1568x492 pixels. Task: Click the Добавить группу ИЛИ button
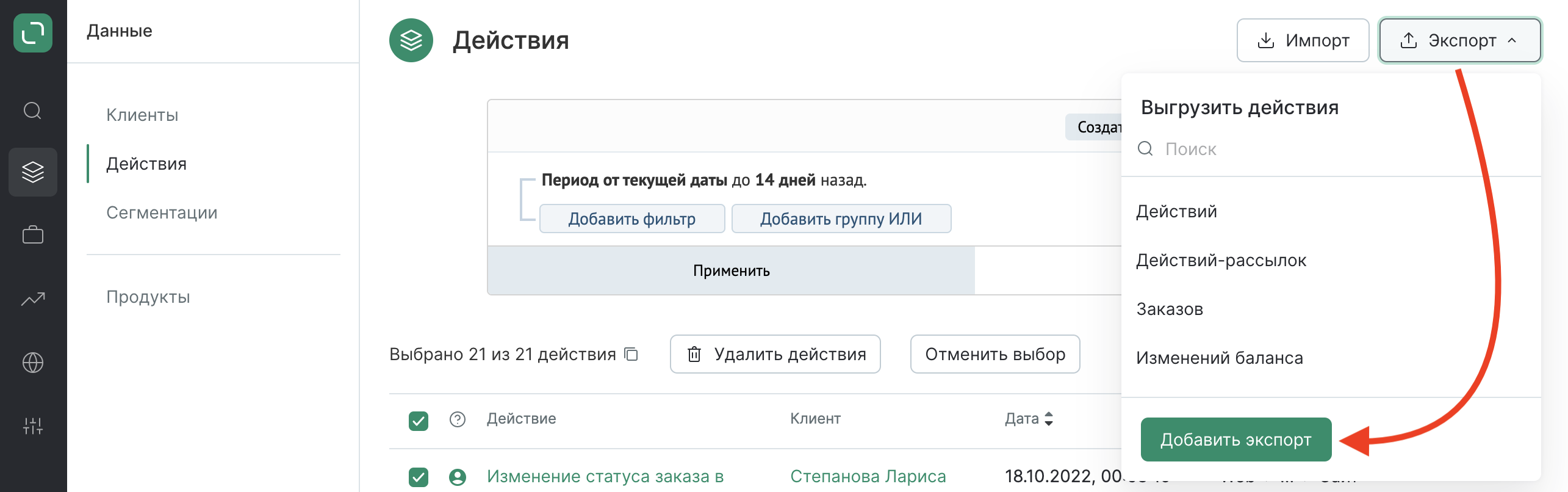tap(841, 219)
